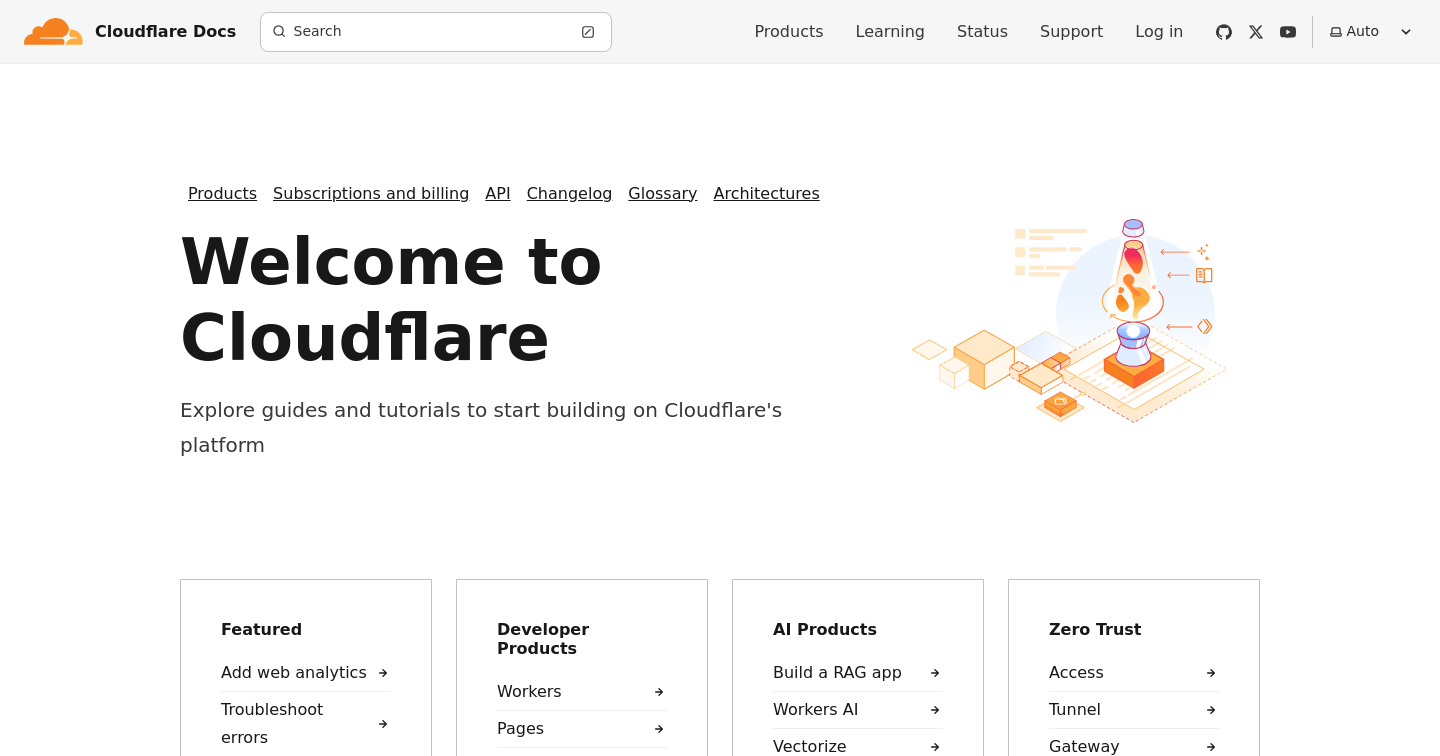Click the Explore guides and tutorials subtitle
This screenshot has height=756, width=1440.
(x=481, y=428)
